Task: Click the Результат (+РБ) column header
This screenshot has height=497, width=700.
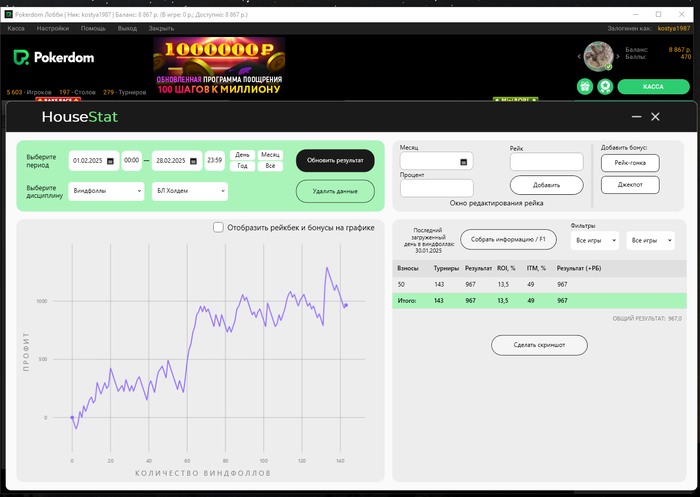Action: 579,268
